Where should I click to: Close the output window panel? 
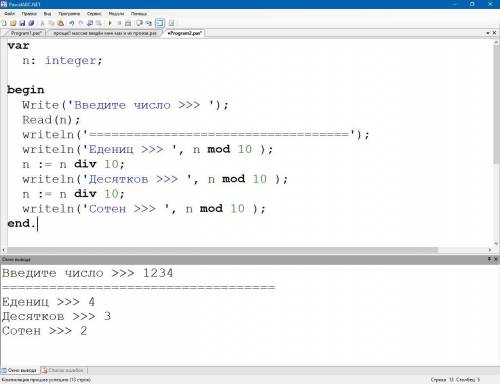pyautogui.click(x=496, y=259)
